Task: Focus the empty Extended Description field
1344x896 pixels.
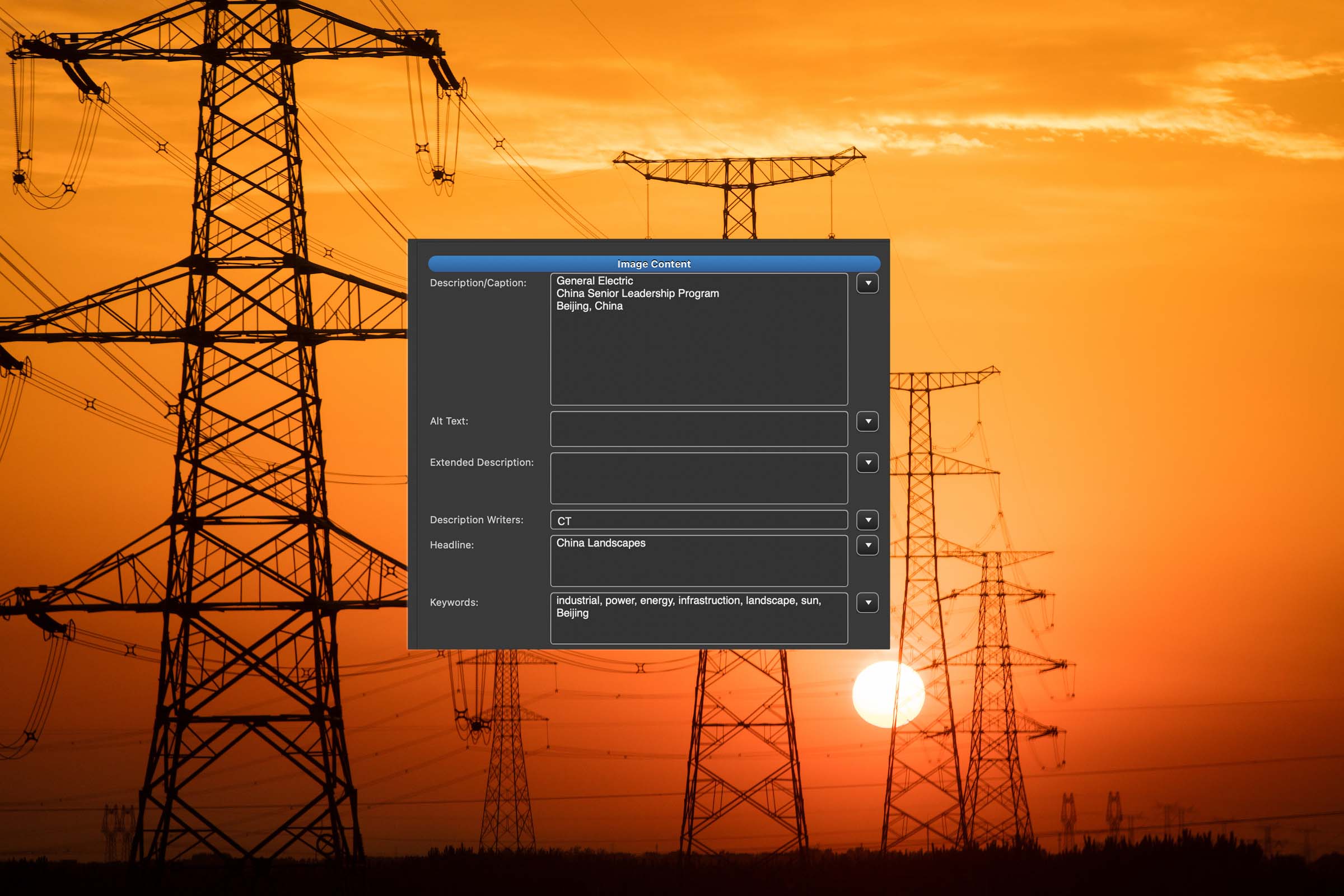Action: (x=698, y=478)
